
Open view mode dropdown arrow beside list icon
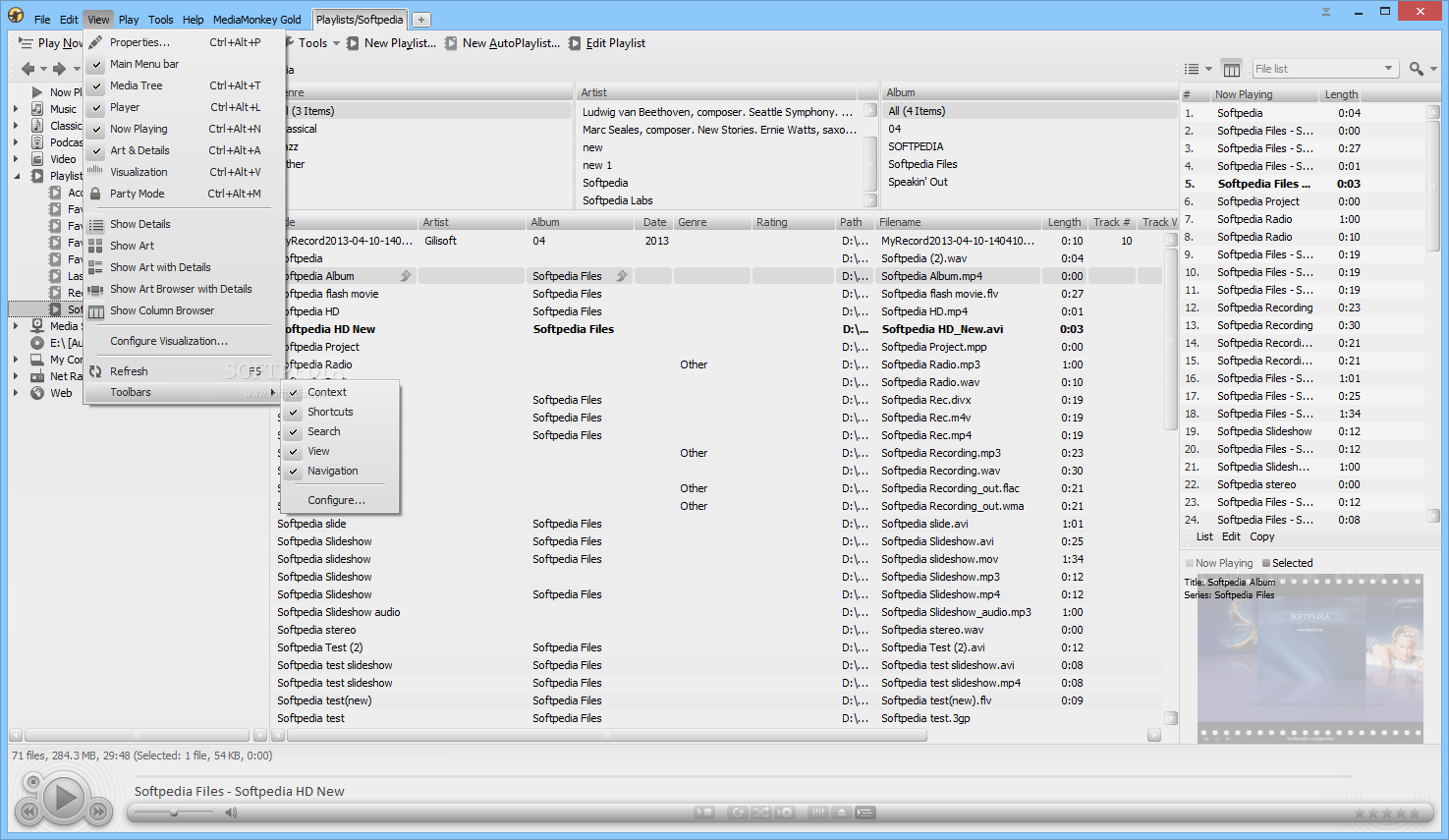click(1208, 70)
